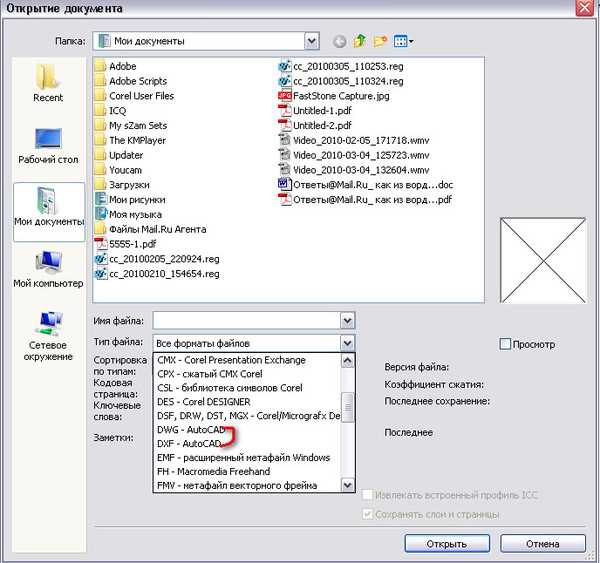Click the Открыть button
Viewport: 600px width, 563px height.
pos(447,544)
